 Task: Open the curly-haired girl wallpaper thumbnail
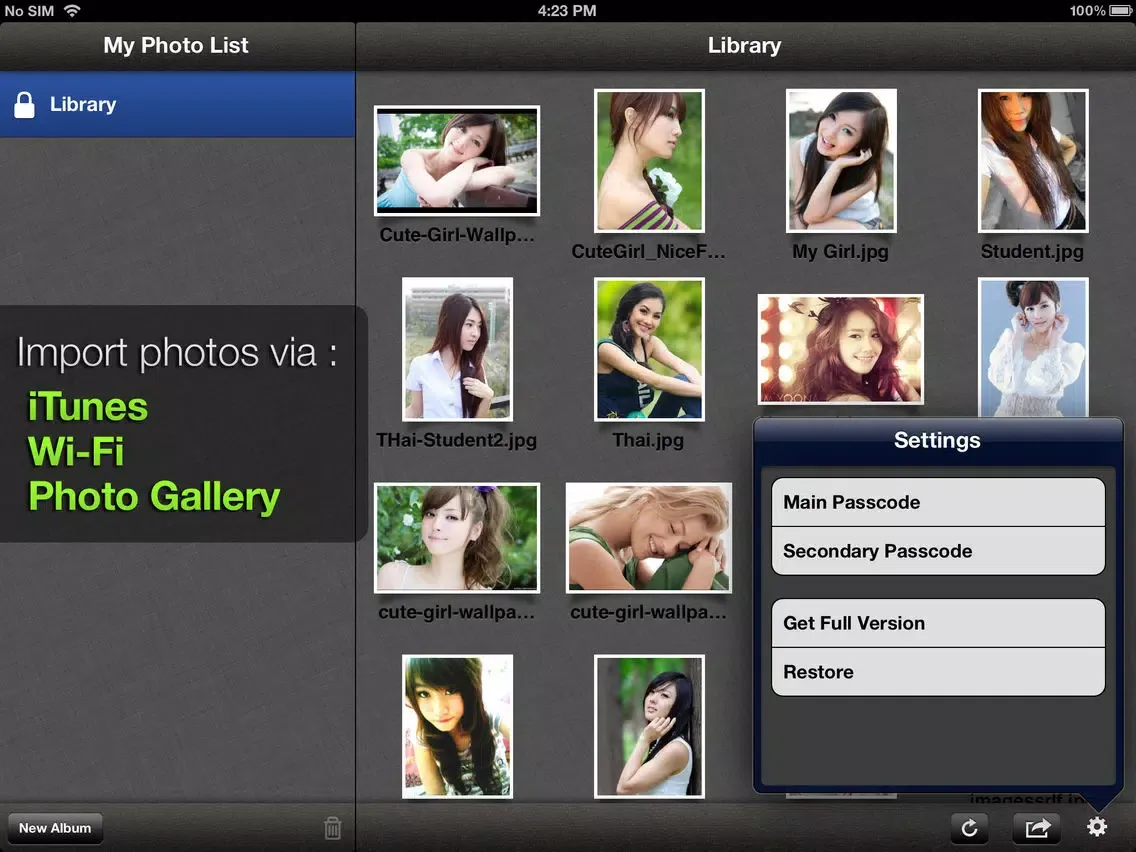click(x=456, y=538)
